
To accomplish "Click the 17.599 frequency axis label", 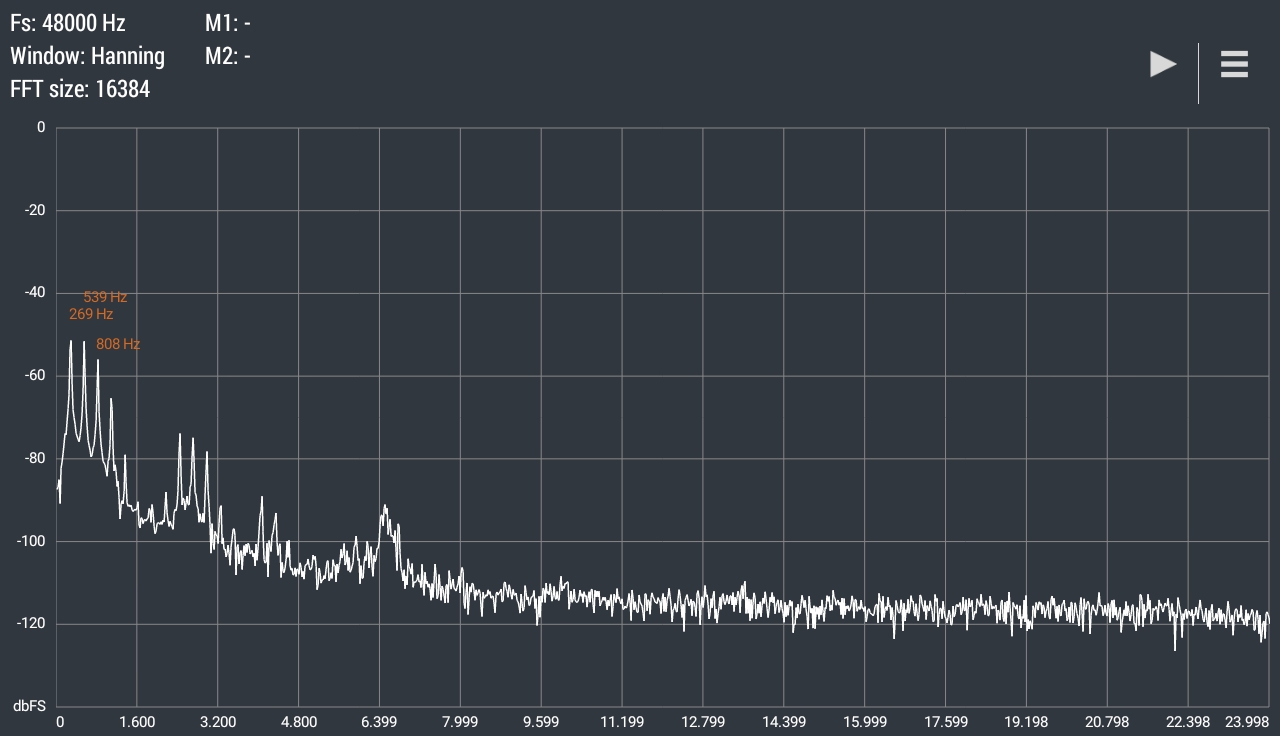I will pyautogui.click(x=946, y=722).
